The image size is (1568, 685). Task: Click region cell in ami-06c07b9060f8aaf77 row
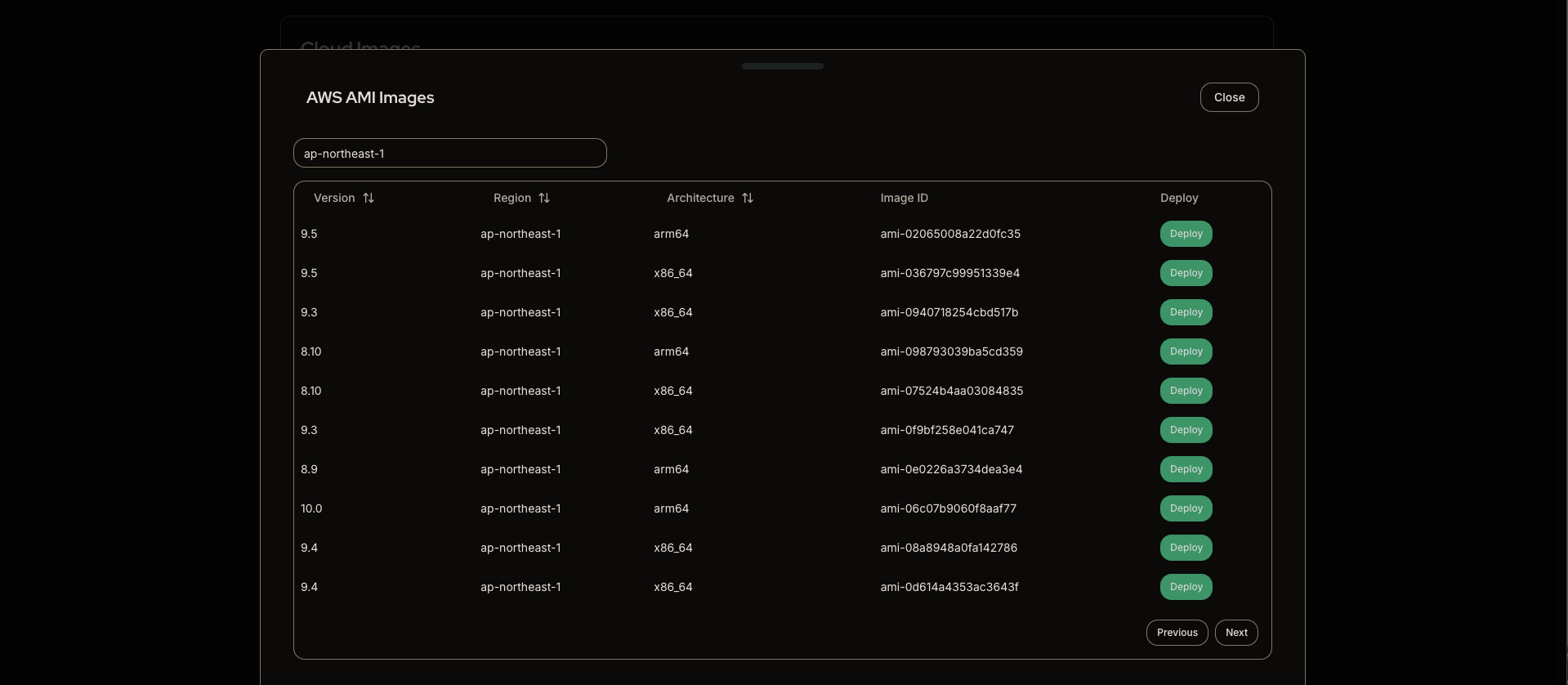click(x=520, y=508)
